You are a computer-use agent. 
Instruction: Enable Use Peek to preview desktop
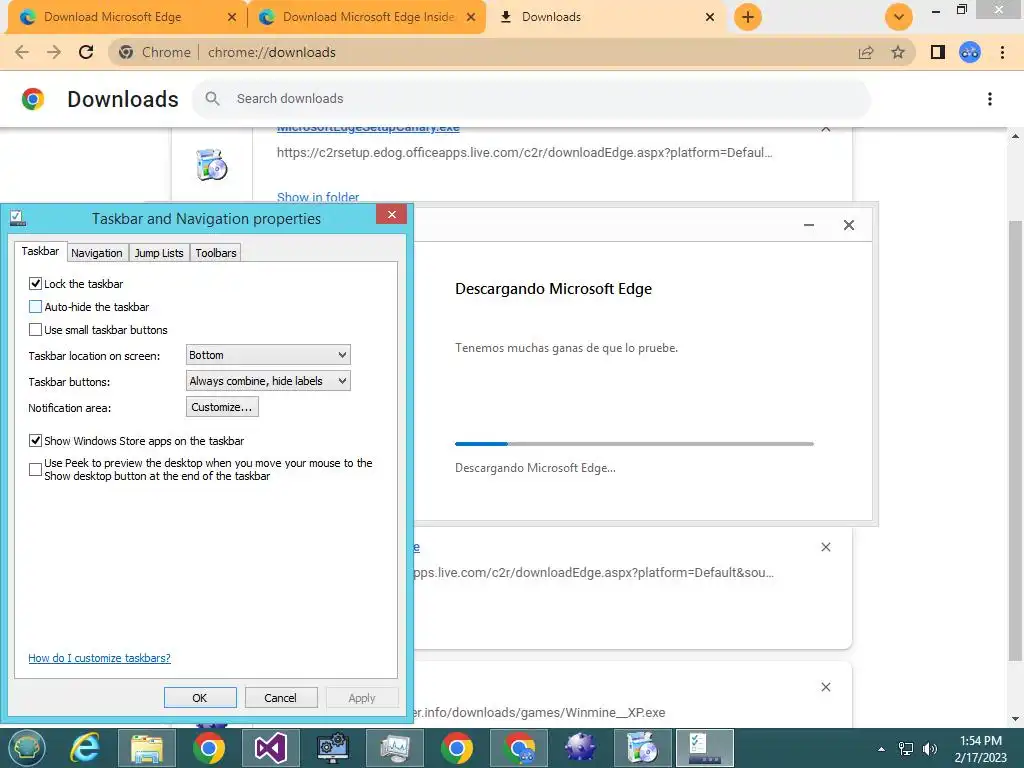point(35,470)
